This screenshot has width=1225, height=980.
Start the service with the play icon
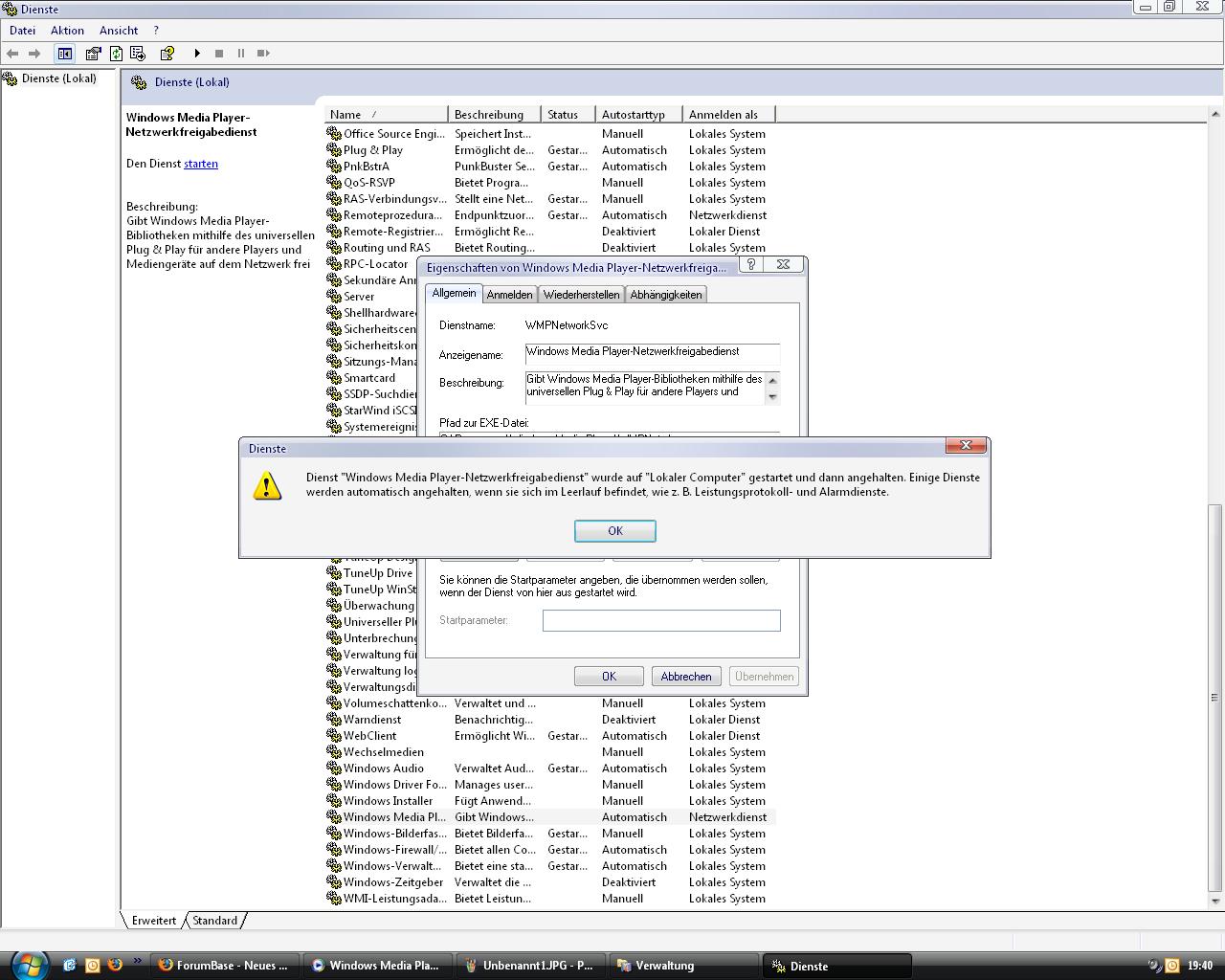[x=197, y=54]
